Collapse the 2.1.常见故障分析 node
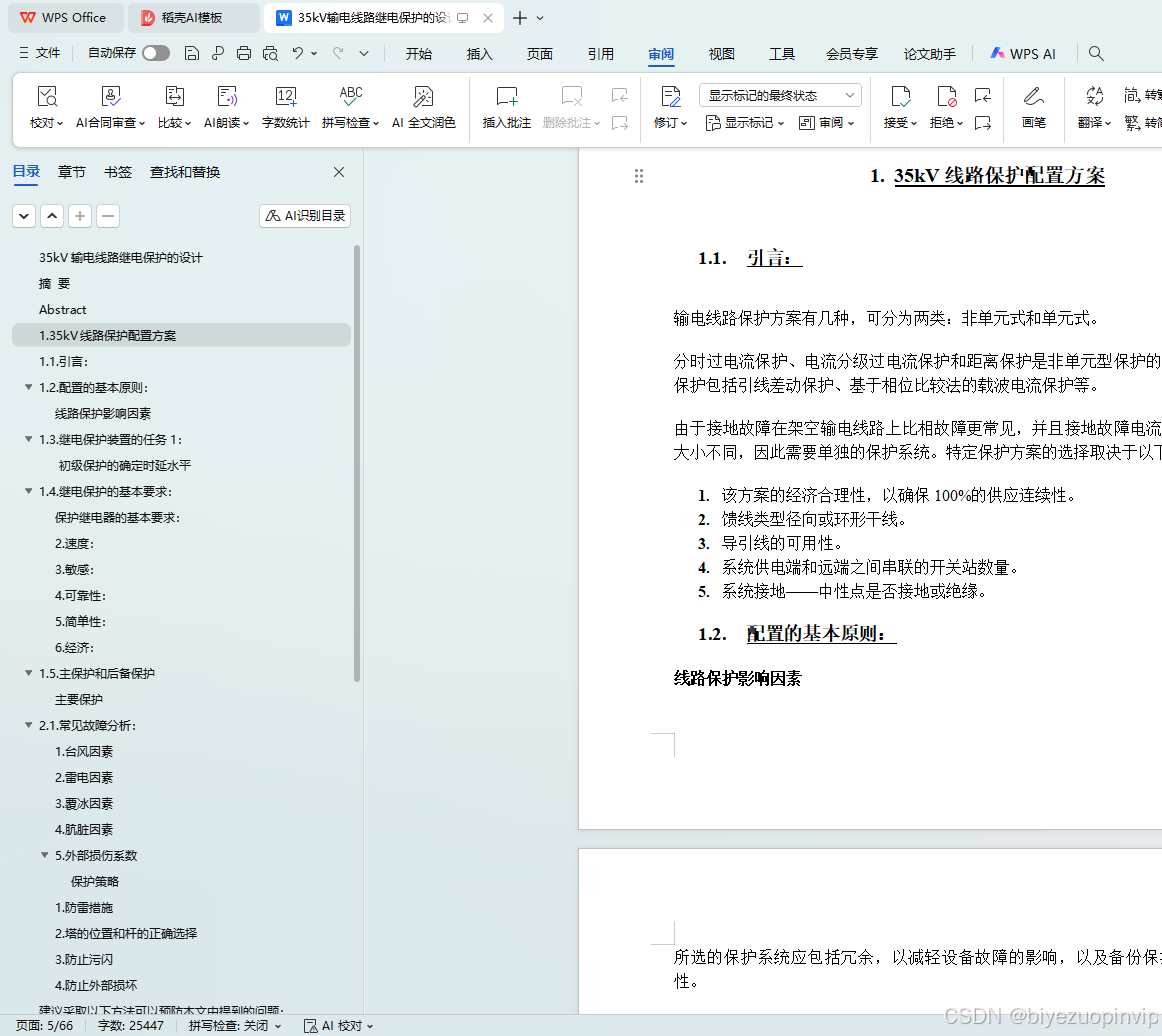 pyautogui.click(x=28, y=725)
